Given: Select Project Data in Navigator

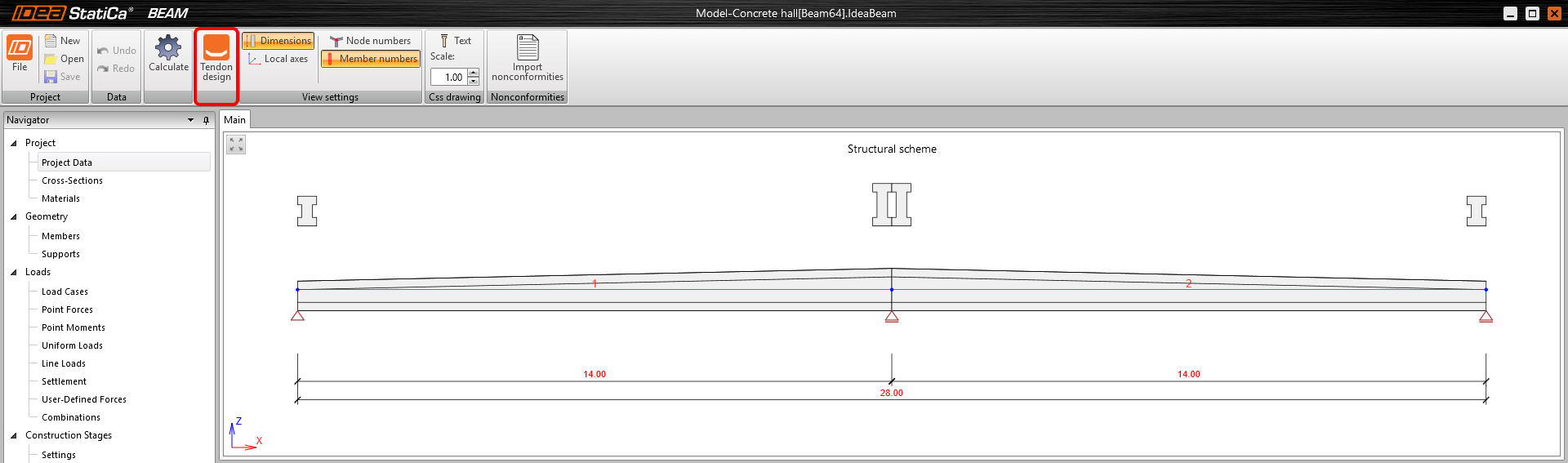Looking at the screenshot, I should click(x=124, y=162).
